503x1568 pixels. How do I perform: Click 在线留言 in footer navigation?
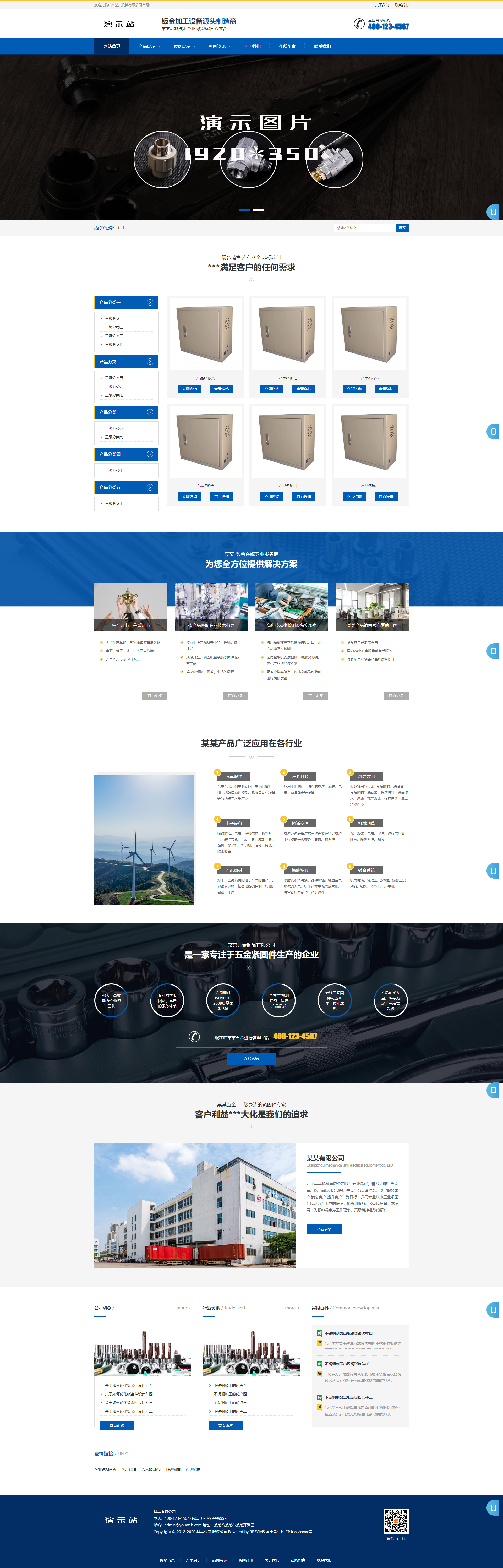(298, 1560)
